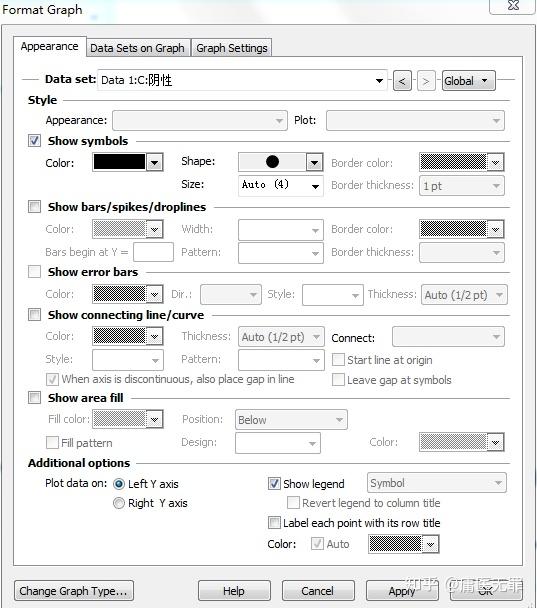Open the connecting line color picker
This screenshot has height=608, width=537.
tap(128, 336)
